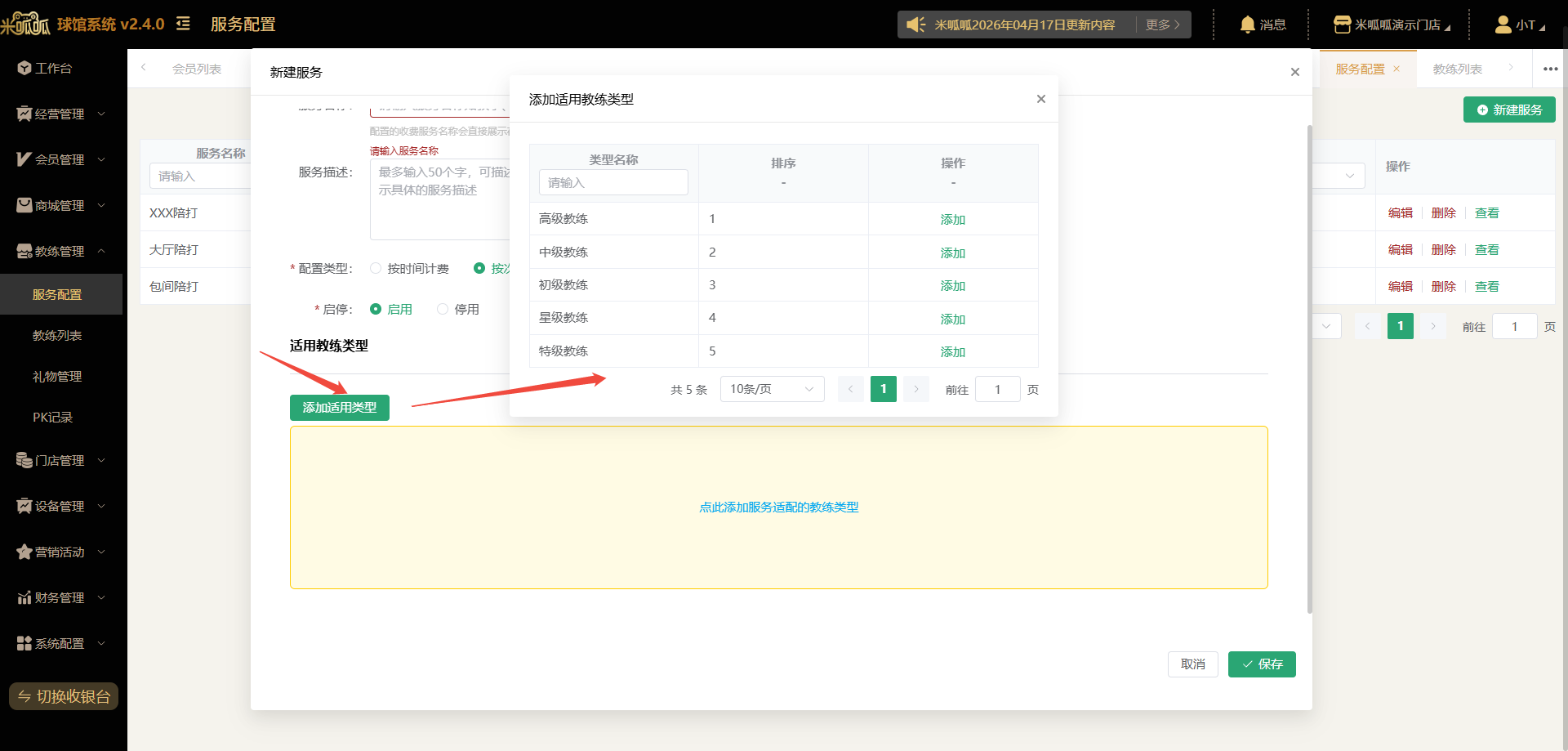Click 添加 for 初级教练
Viewport: 1568px width, 751px height.
(x=953, y=285)
